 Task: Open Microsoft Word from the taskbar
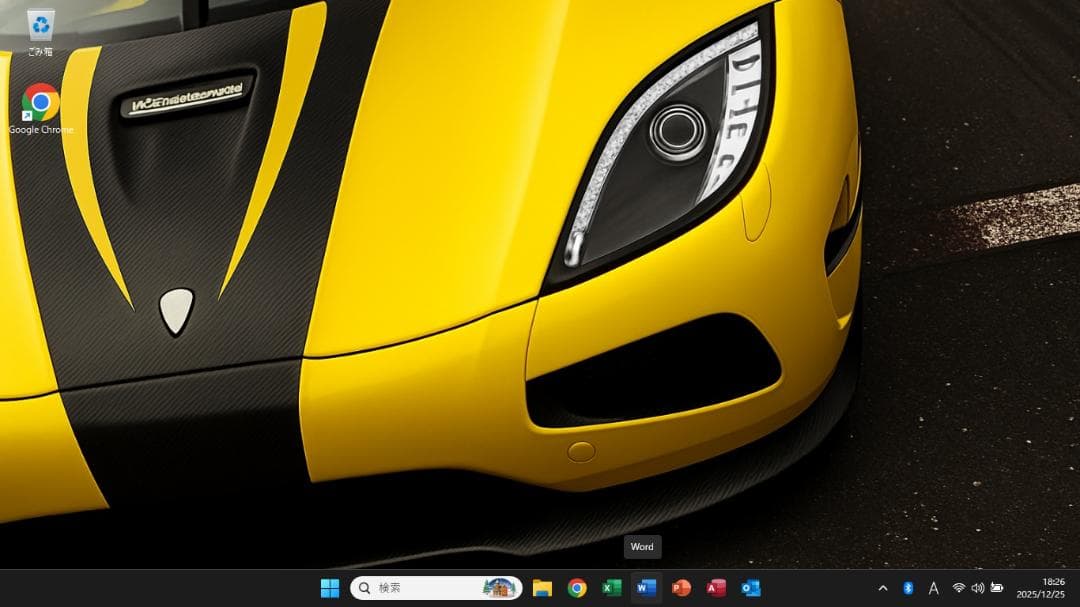[x=647, y=588]
